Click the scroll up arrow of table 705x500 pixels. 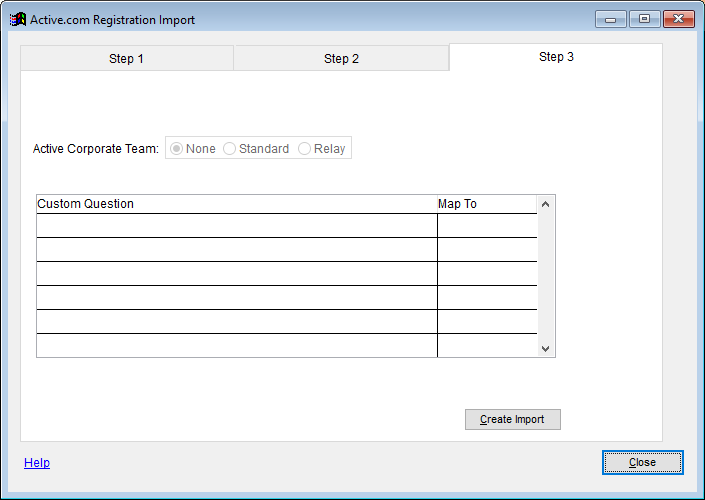click(546, 205)
